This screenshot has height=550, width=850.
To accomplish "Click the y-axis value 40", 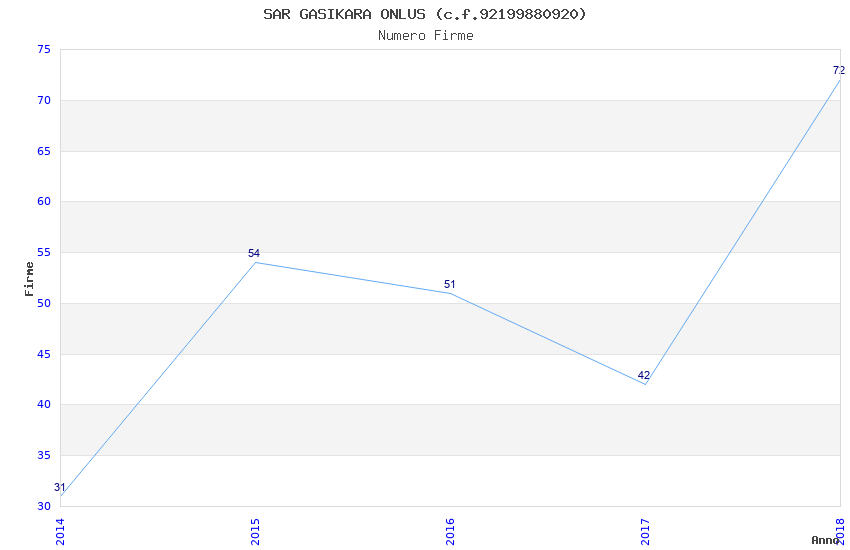I will (44, 405).
